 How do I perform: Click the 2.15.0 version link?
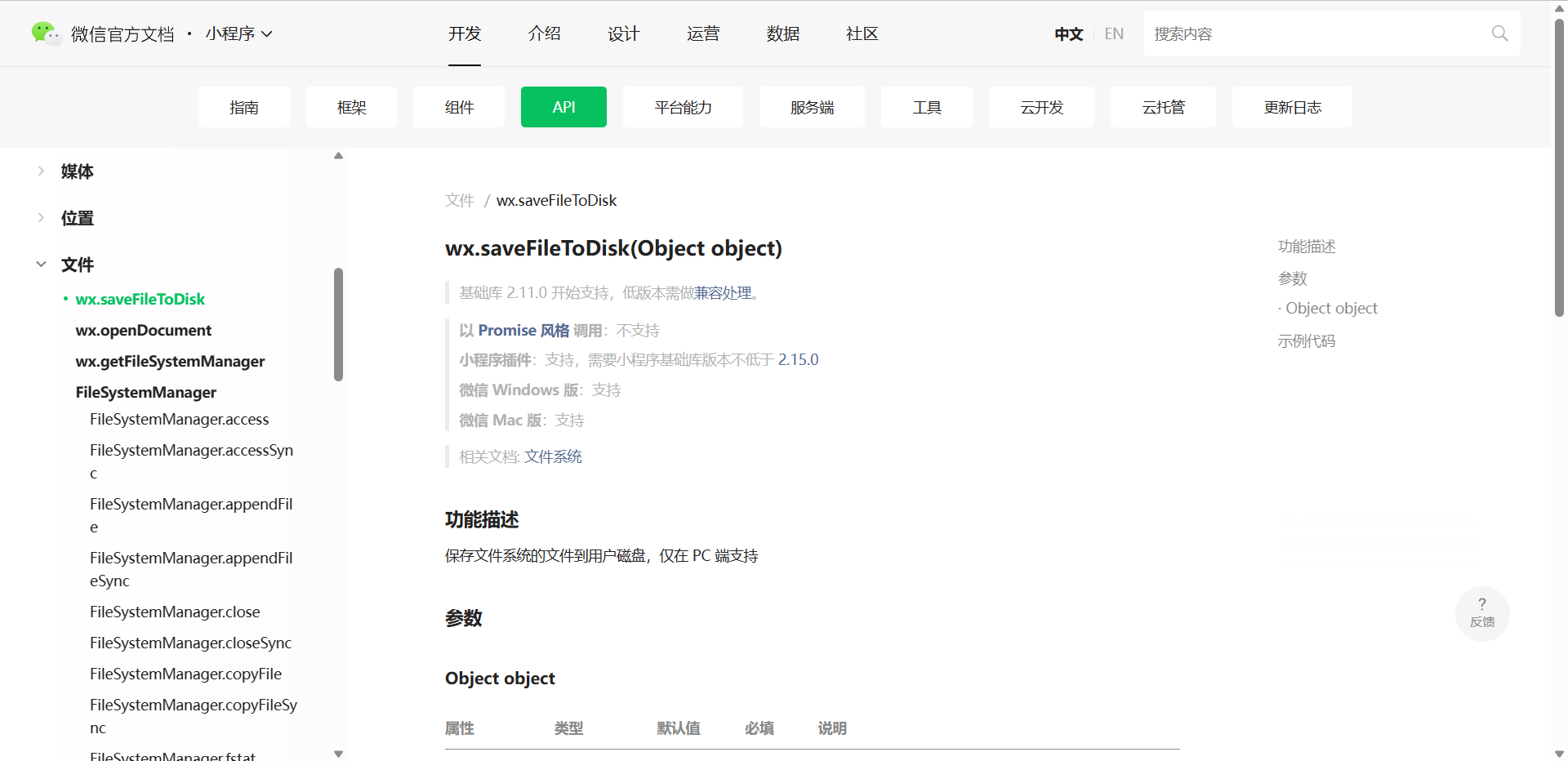[798, 359]
